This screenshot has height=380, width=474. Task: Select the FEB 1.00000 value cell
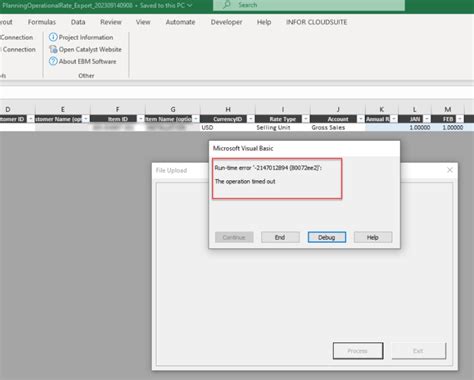[448, 127]
